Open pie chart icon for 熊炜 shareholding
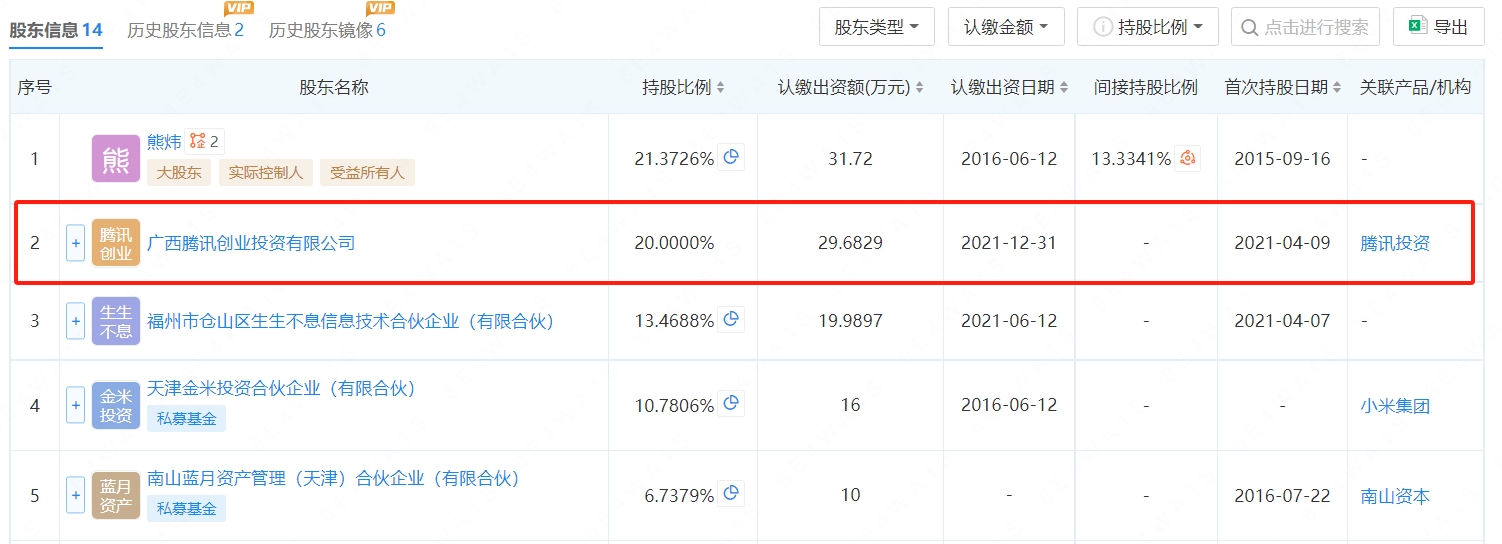This screenshot has height=544, width=1502. pyautogui.click(x=731, y=157)
